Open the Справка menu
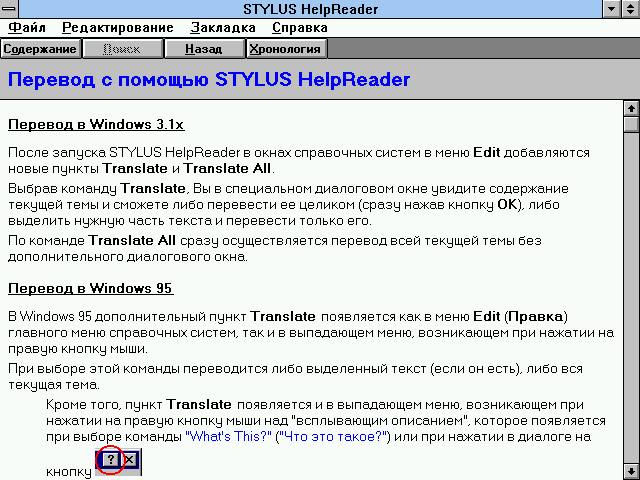Image resolution: width=640 pixels, height=480 pixels. pos(300,28)
